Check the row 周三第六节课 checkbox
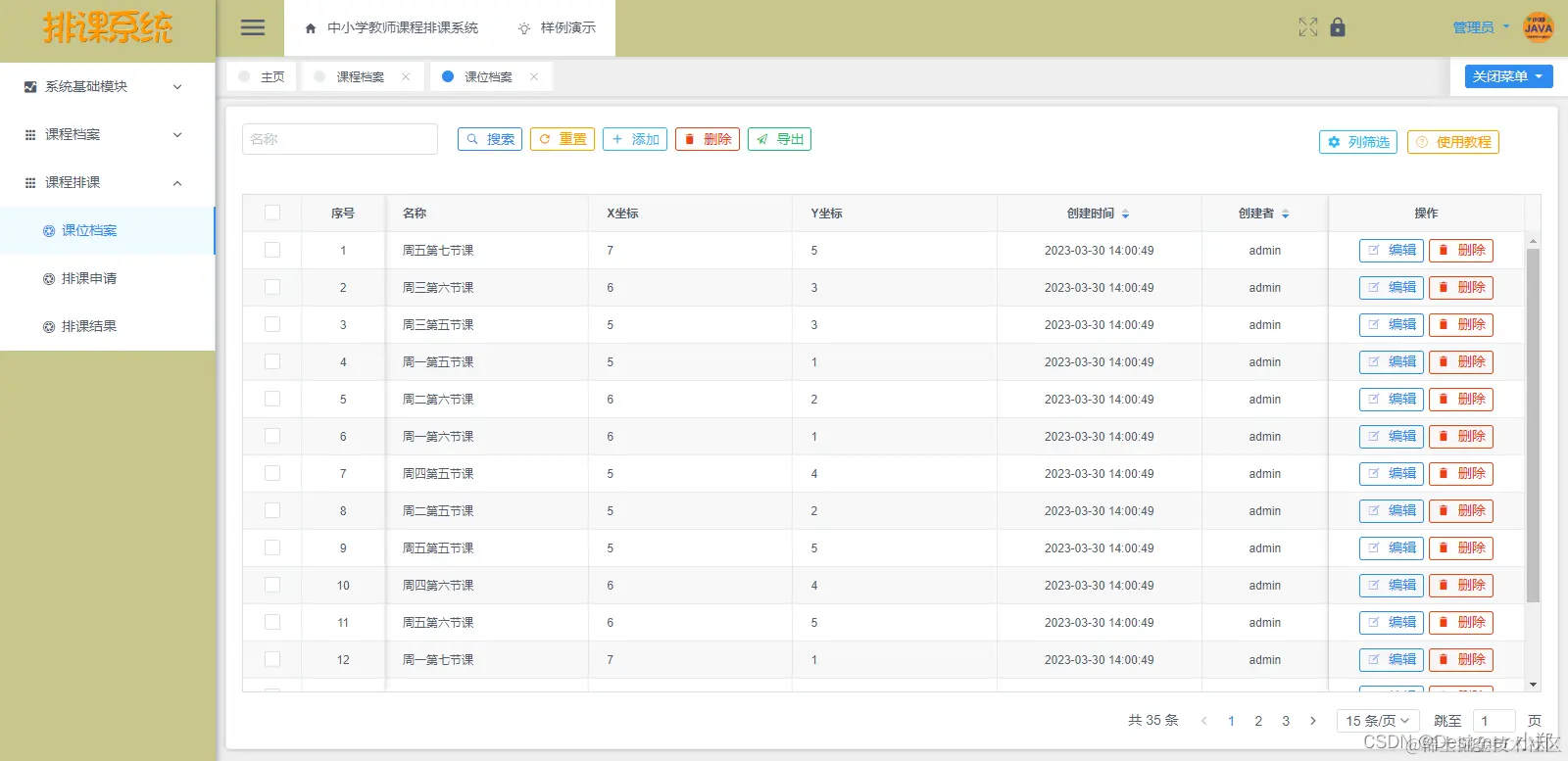 coord(272,287)
